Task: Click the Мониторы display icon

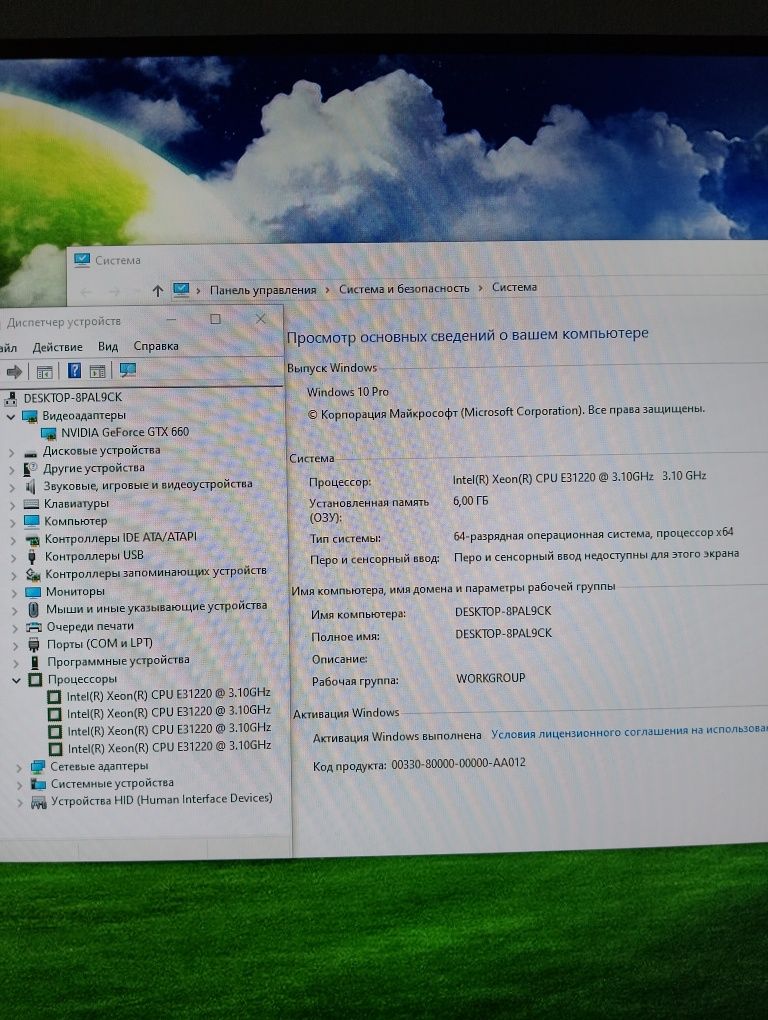Action: pyautogui.click(x=33, y=592)
